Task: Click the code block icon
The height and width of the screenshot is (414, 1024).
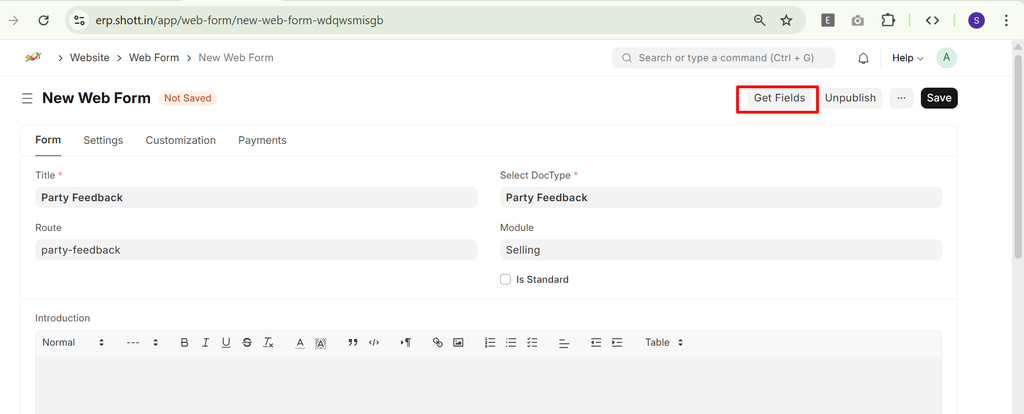Action: (x=374, y=342)
